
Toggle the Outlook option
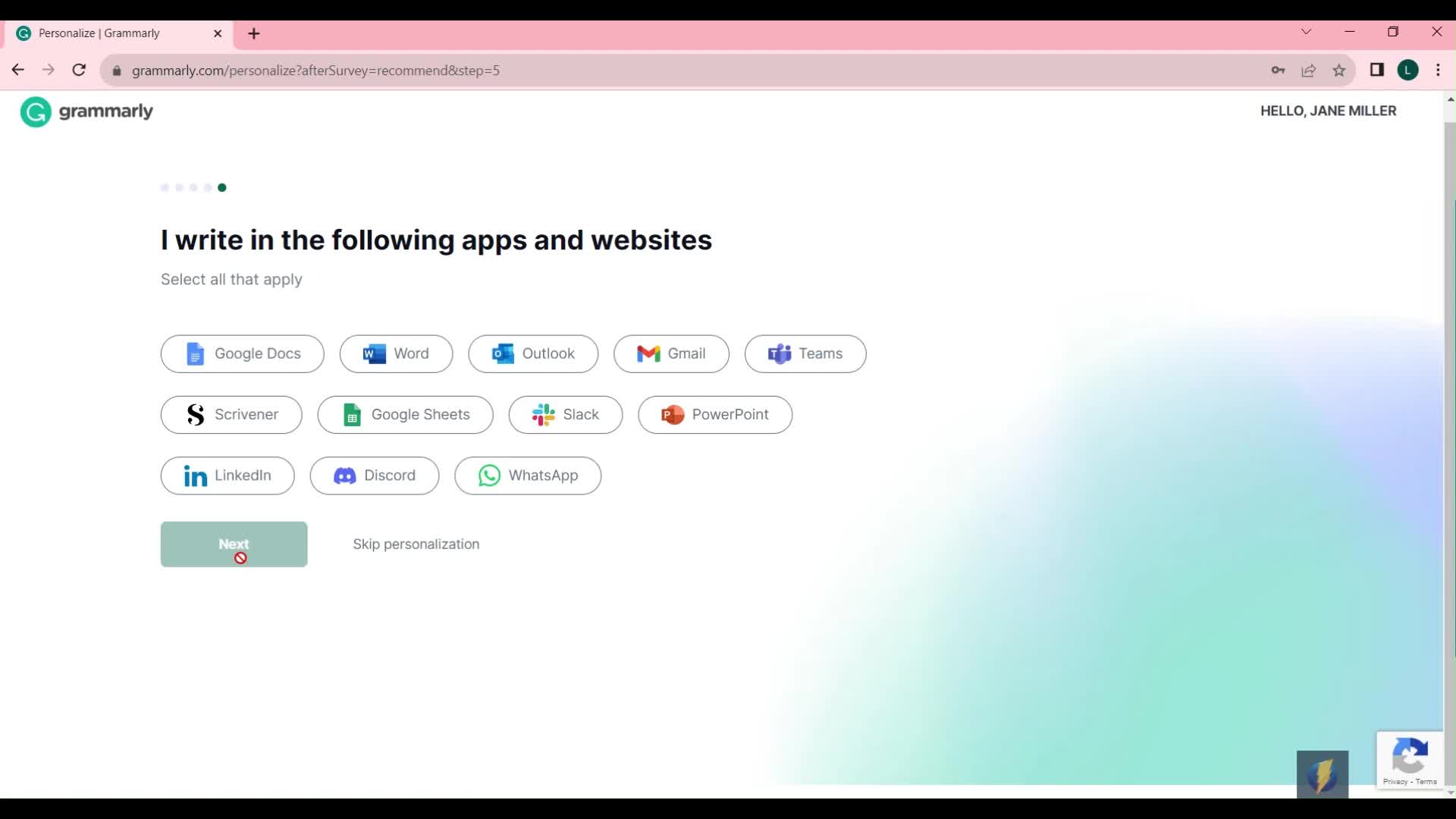click(x=533, y=353)
